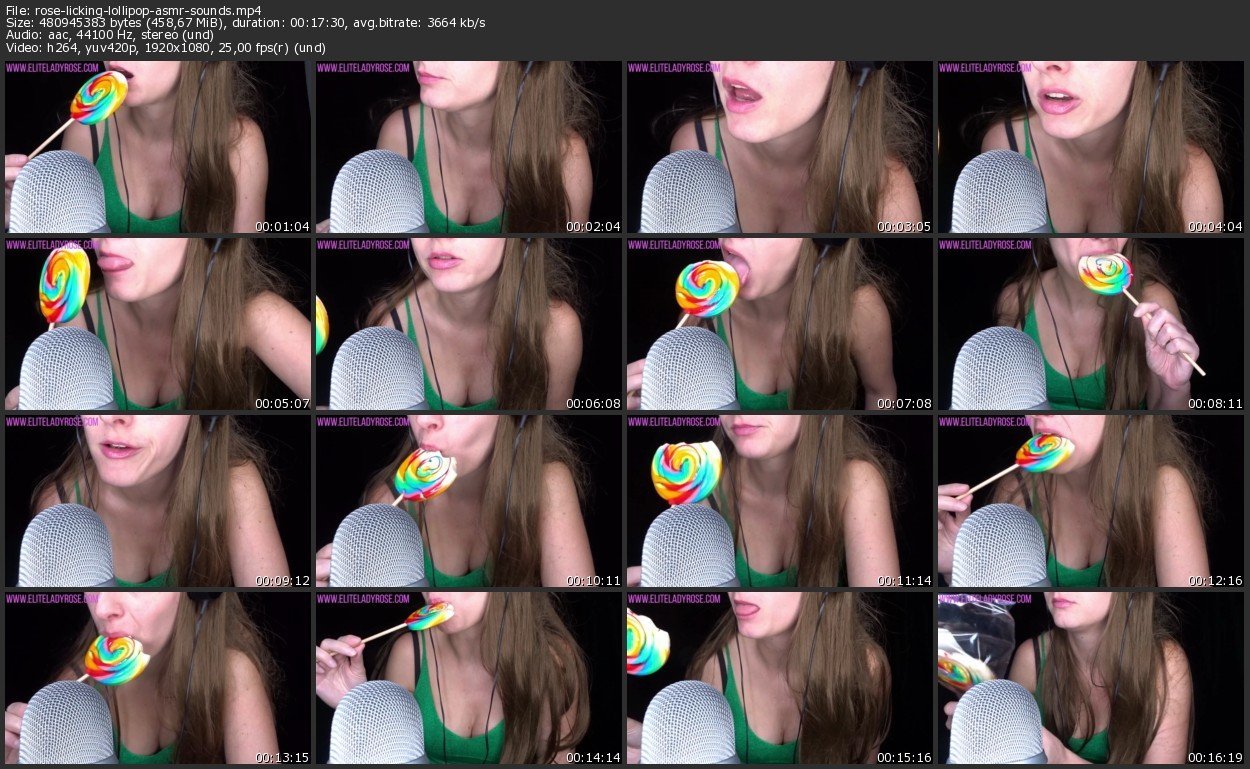The image size is (1250, 769).
Task: Select the thumbnail stamped 00:06:08
Action: (469, 324)
